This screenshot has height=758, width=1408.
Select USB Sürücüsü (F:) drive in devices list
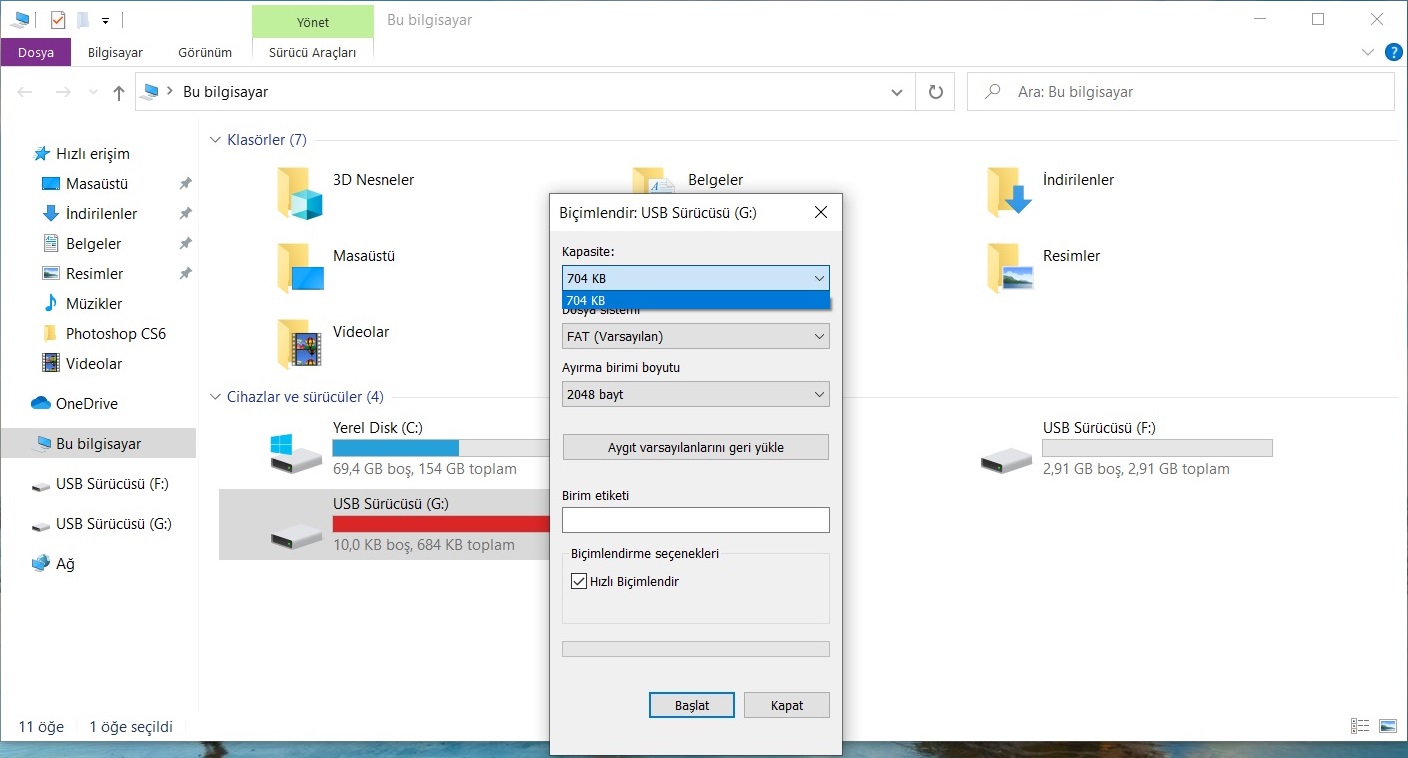tap(1006, 459)
